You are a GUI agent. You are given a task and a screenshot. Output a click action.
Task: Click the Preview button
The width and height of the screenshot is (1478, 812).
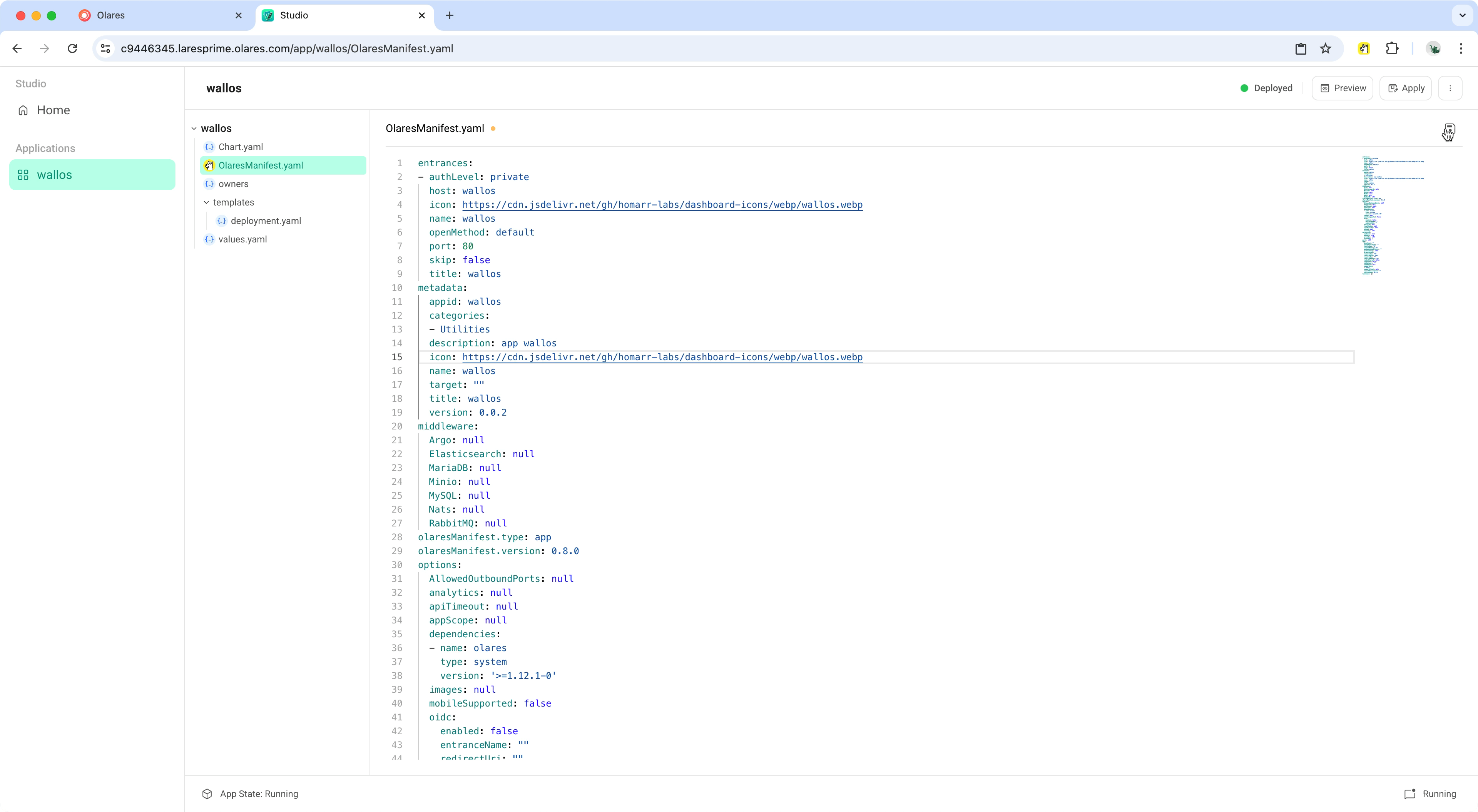point(1342,89)
